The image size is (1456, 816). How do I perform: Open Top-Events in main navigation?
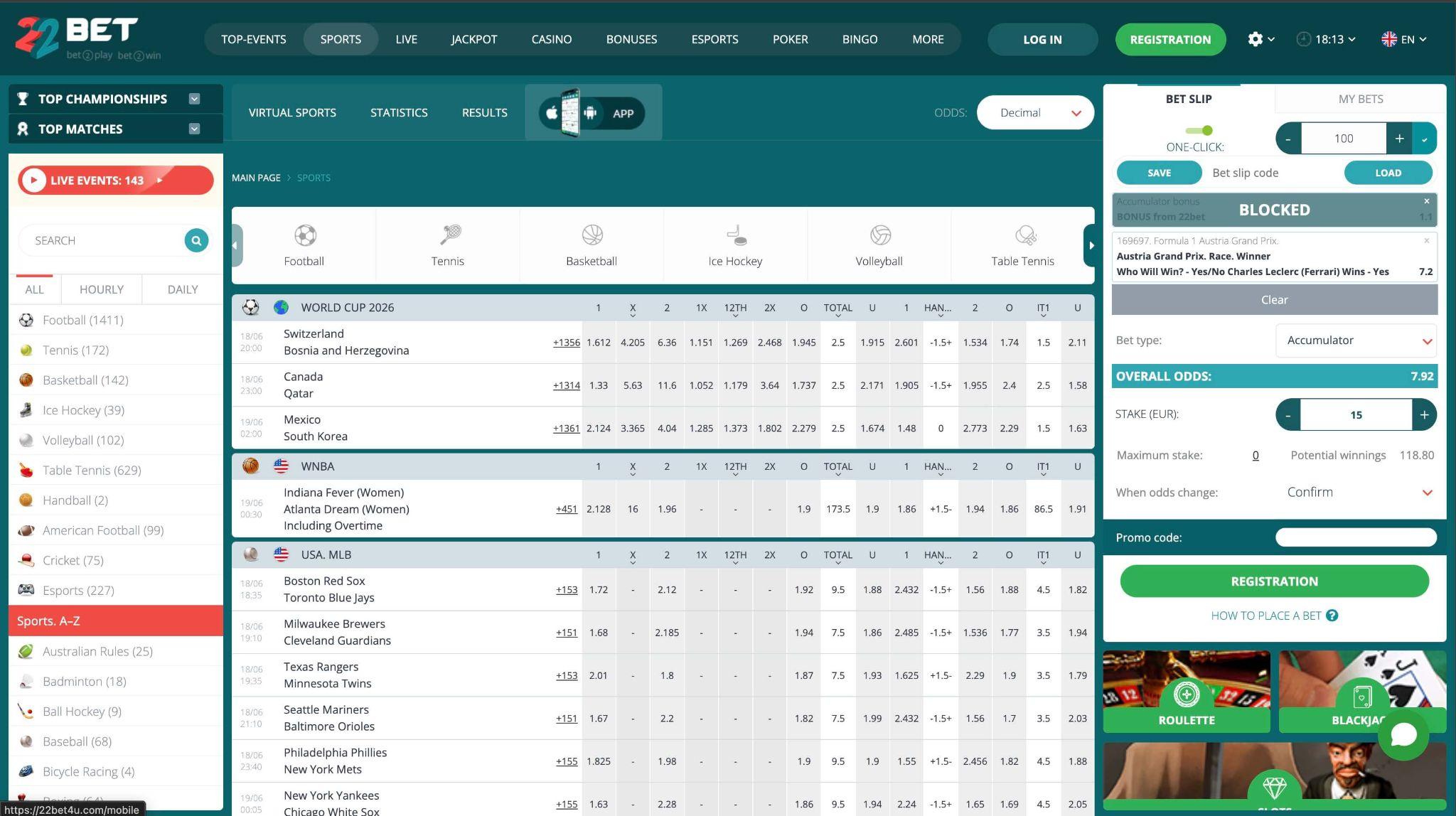click(x=253, y=39)
